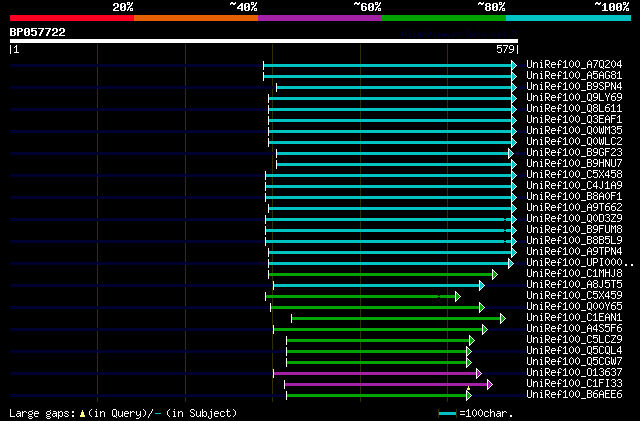
Task: Click the cyan alignment bar for UniRef100_C5X458
Action: click(389, 176)
